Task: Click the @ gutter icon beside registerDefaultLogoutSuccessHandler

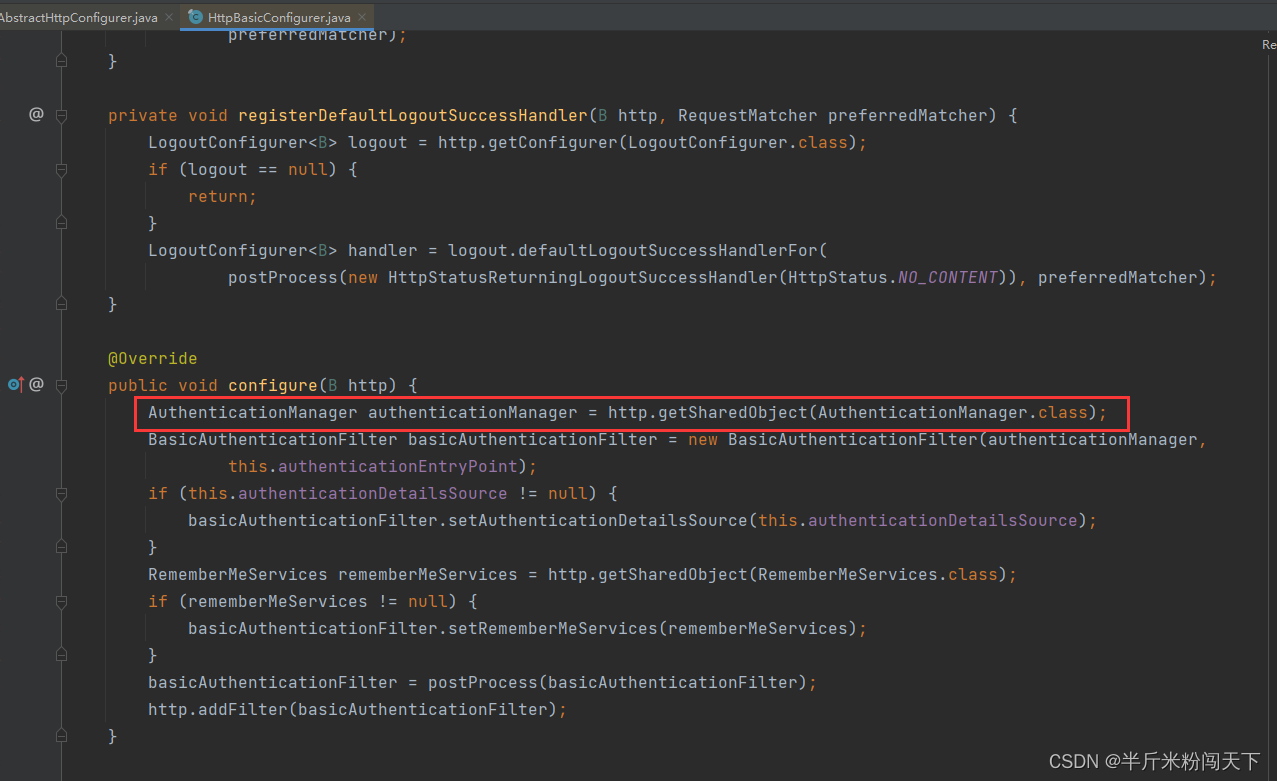Action: pos(36,114)
